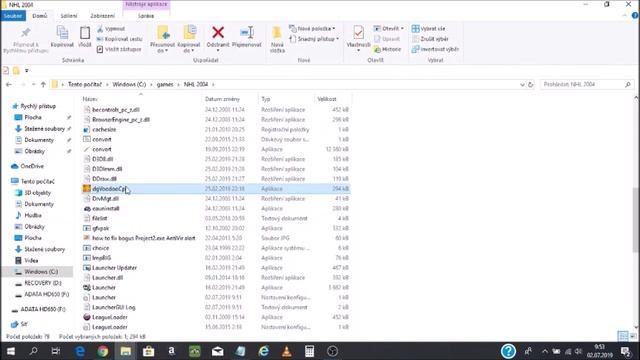This screenshot has height=360, width=640.
Task: Click Historie in the ribbon
Action: [387, 49]
